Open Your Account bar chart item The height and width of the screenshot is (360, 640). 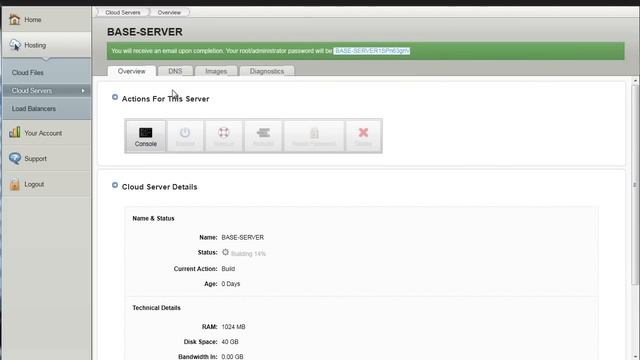pyautogui.click(x=46, y=133)
